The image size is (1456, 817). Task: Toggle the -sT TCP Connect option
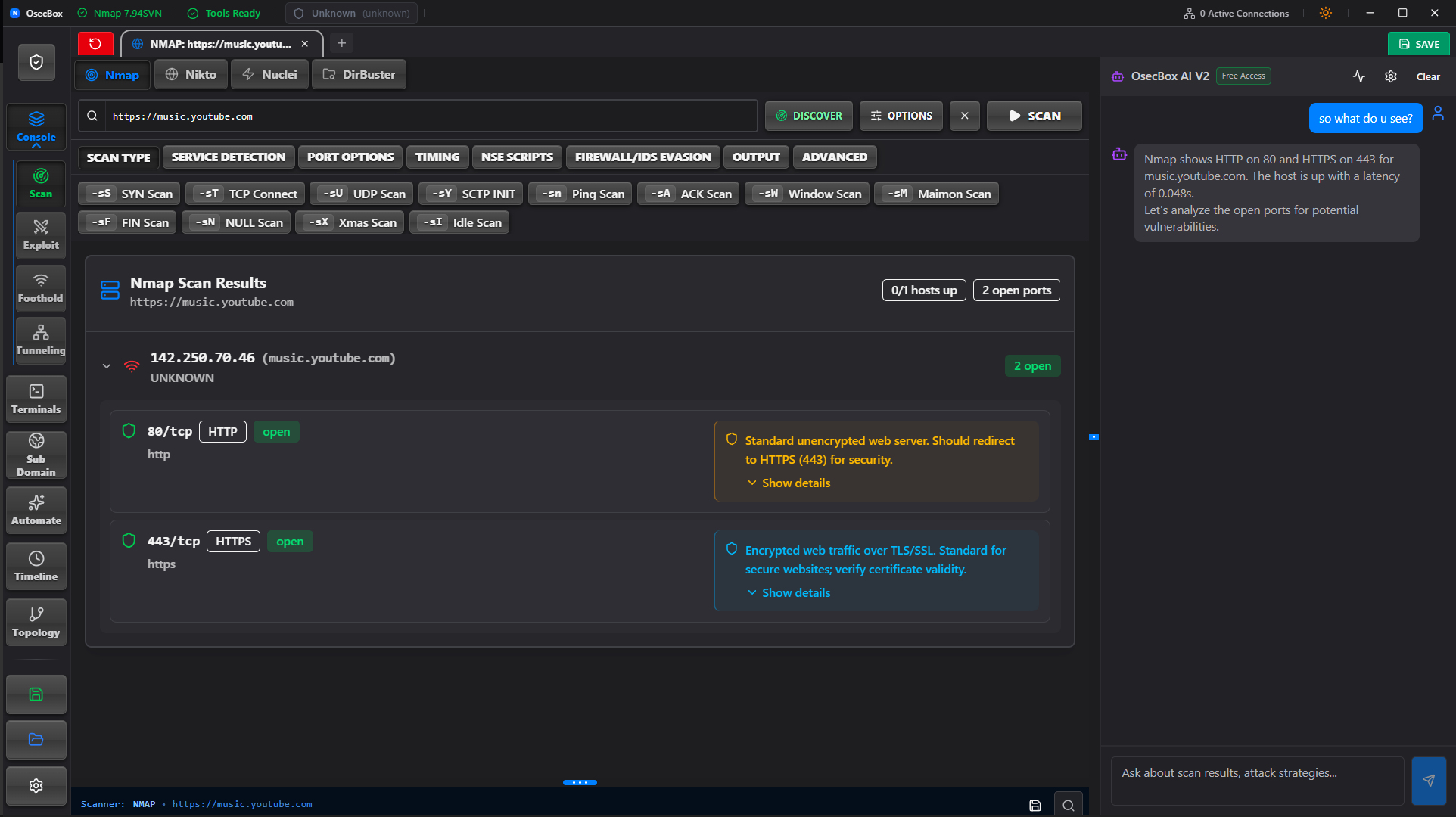coord(246,194)
